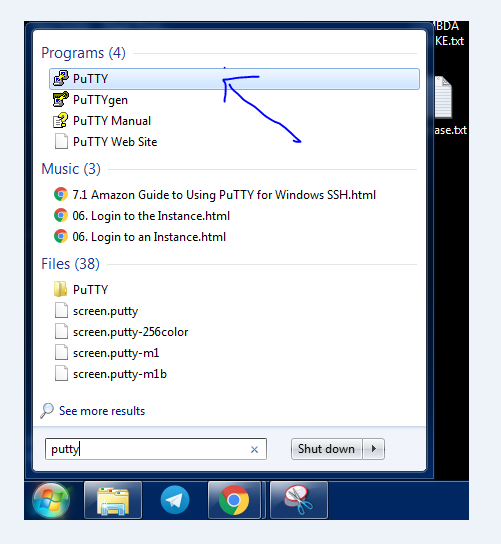501x544 pixels.
Task: Open the Programs (4) category header
Action: 83,53
